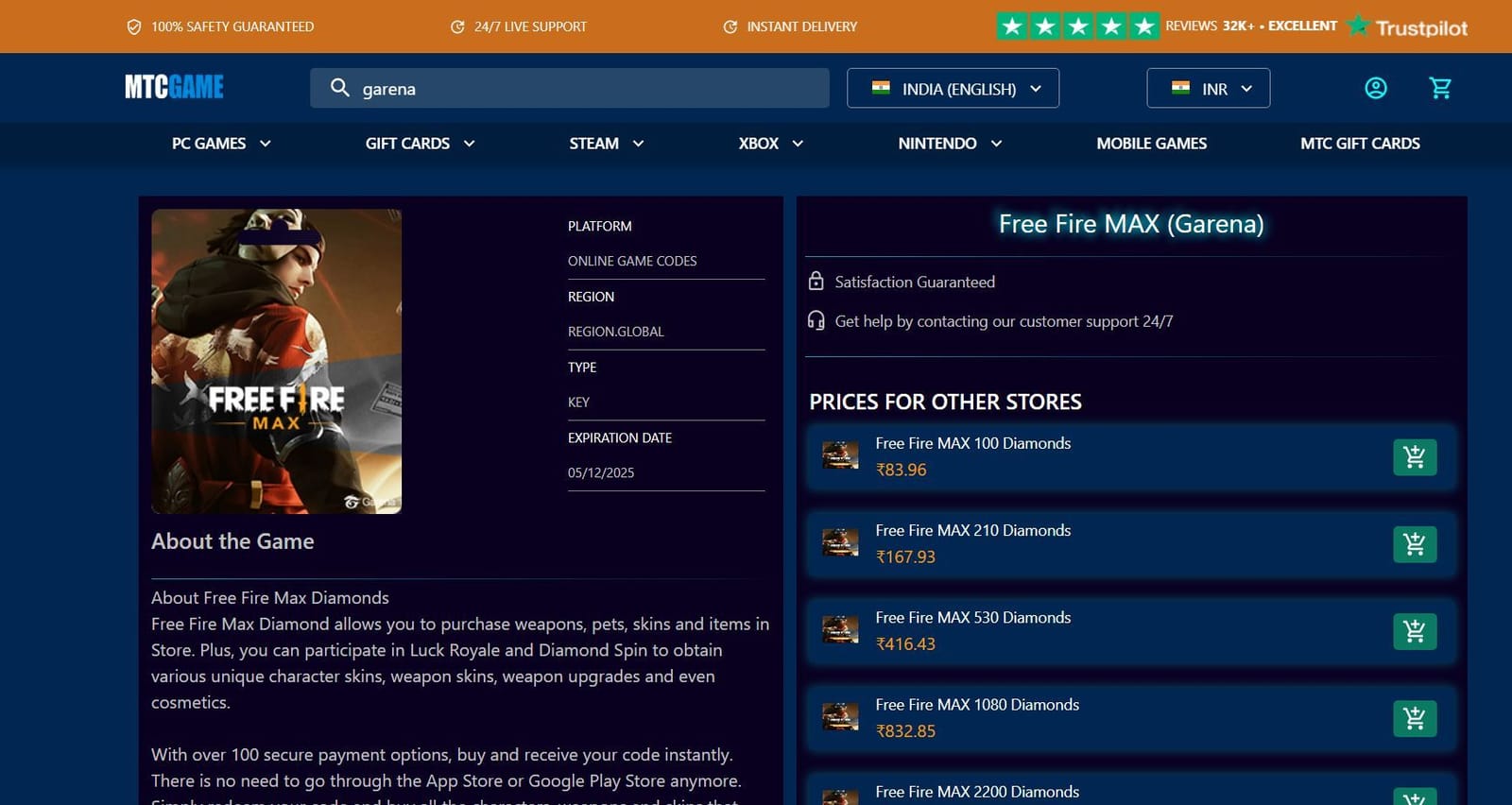Go to MTC Gift Cards page
Screen dimensions: 1512x805
1359,144
